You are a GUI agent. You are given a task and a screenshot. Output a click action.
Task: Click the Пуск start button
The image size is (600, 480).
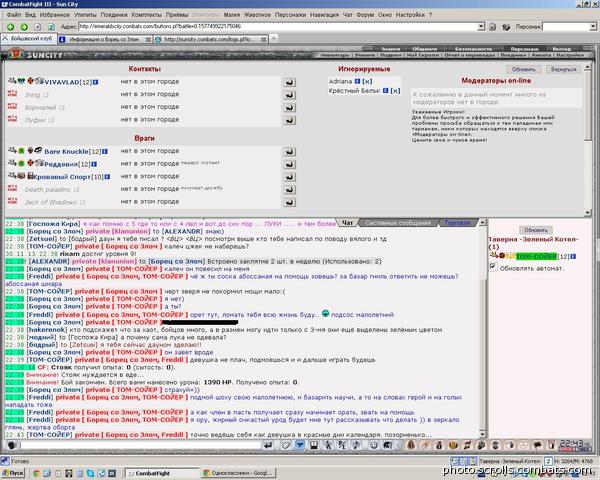tap(13, 473)
